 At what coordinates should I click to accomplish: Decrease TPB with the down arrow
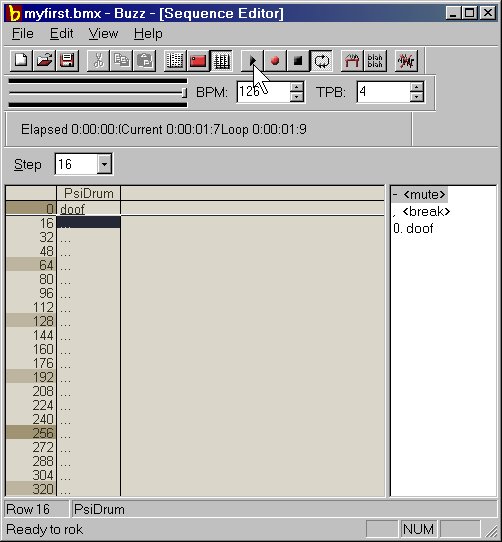click(417, 97)
